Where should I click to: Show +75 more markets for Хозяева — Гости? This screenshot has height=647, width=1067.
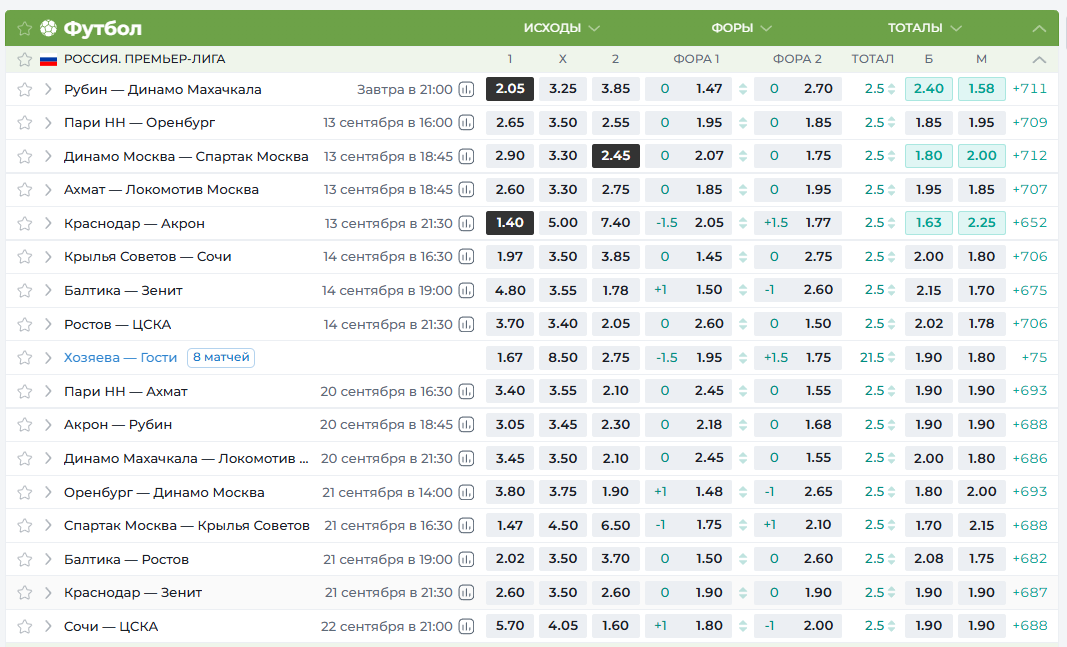coord(1034,357)
